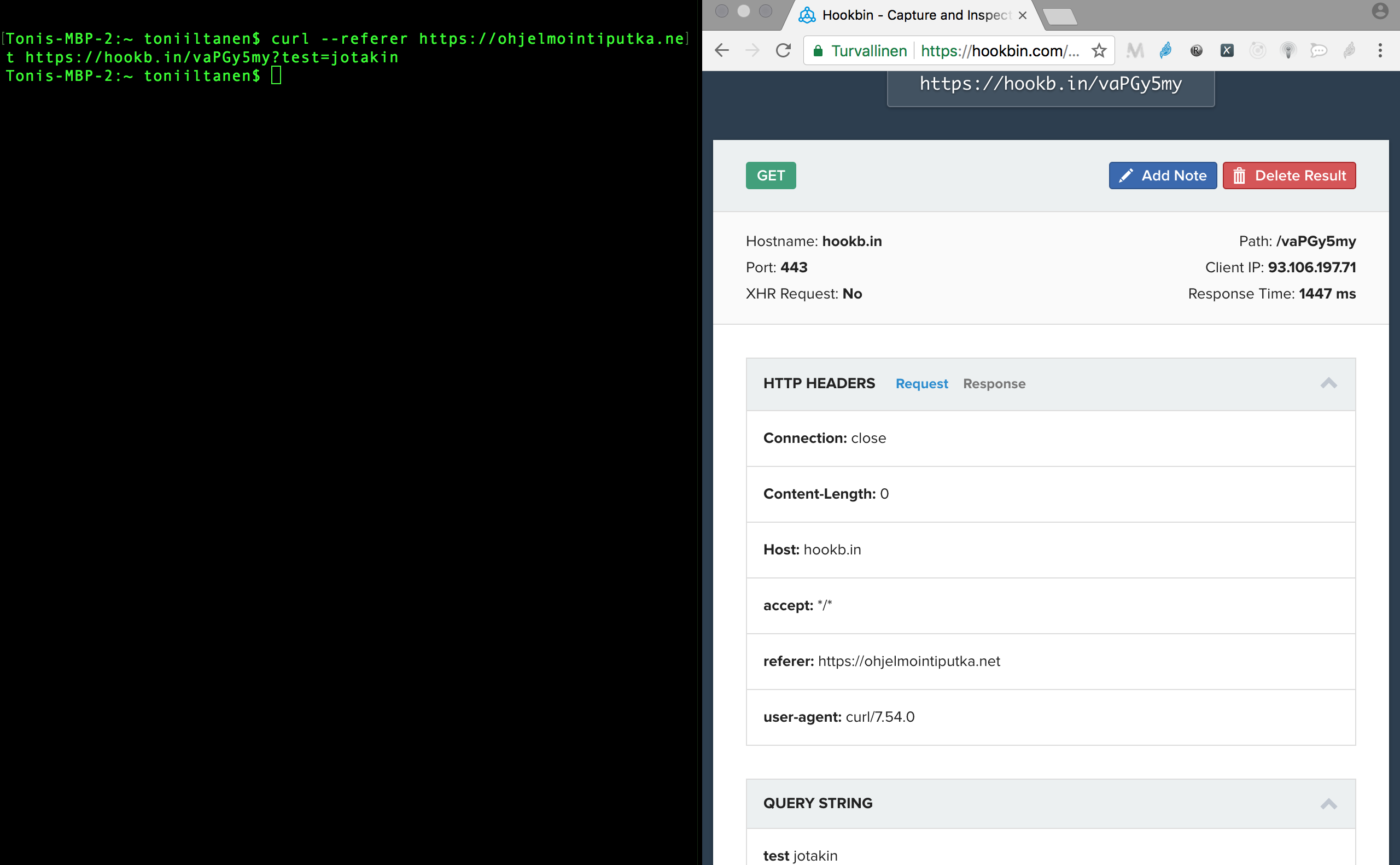Screen dimensions: 1400x865
Task: Click the Port: 443 value
Action: [x=794, y=268]
